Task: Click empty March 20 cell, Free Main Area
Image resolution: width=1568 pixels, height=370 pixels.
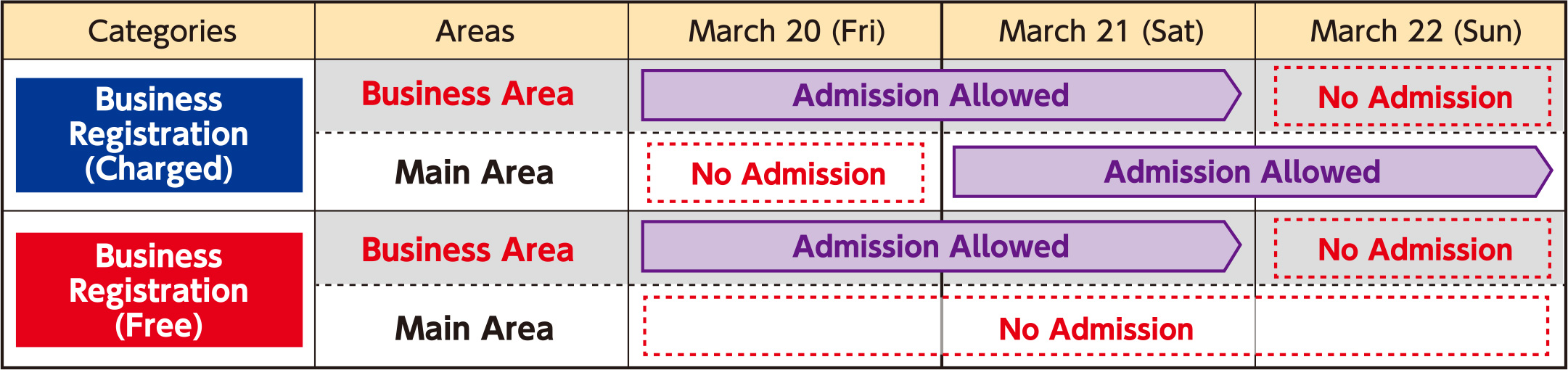Action: click(791, 328)
